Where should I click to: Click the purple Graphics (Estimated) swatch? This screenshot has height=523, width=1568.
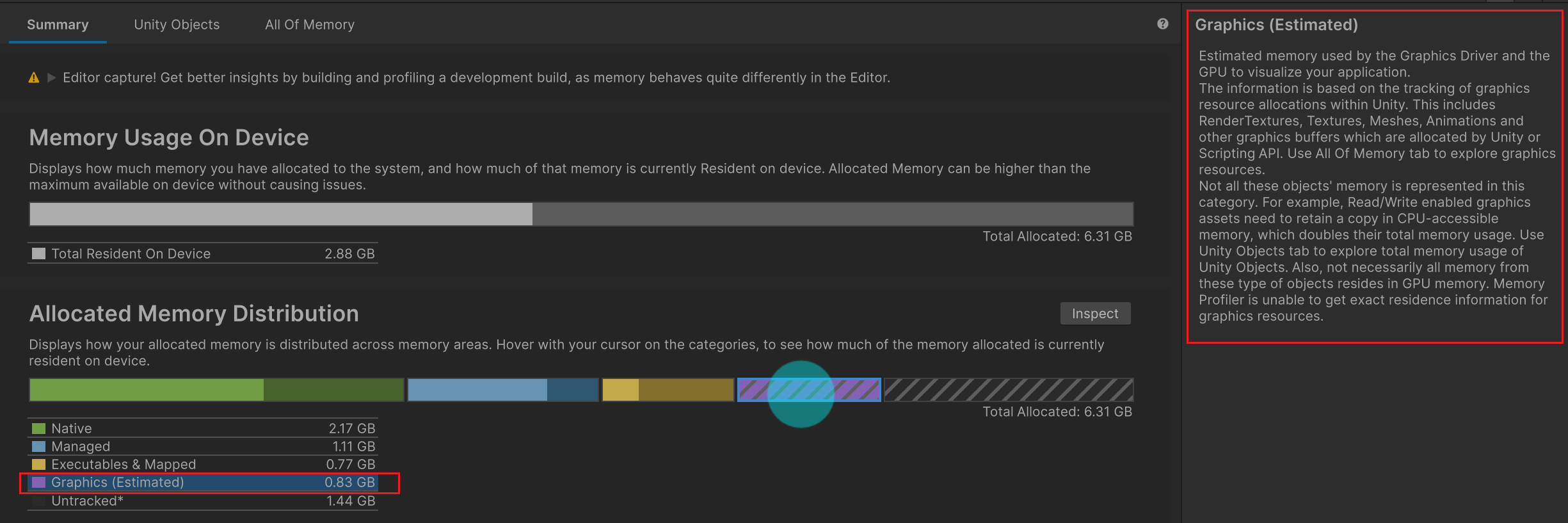point(39,482)
